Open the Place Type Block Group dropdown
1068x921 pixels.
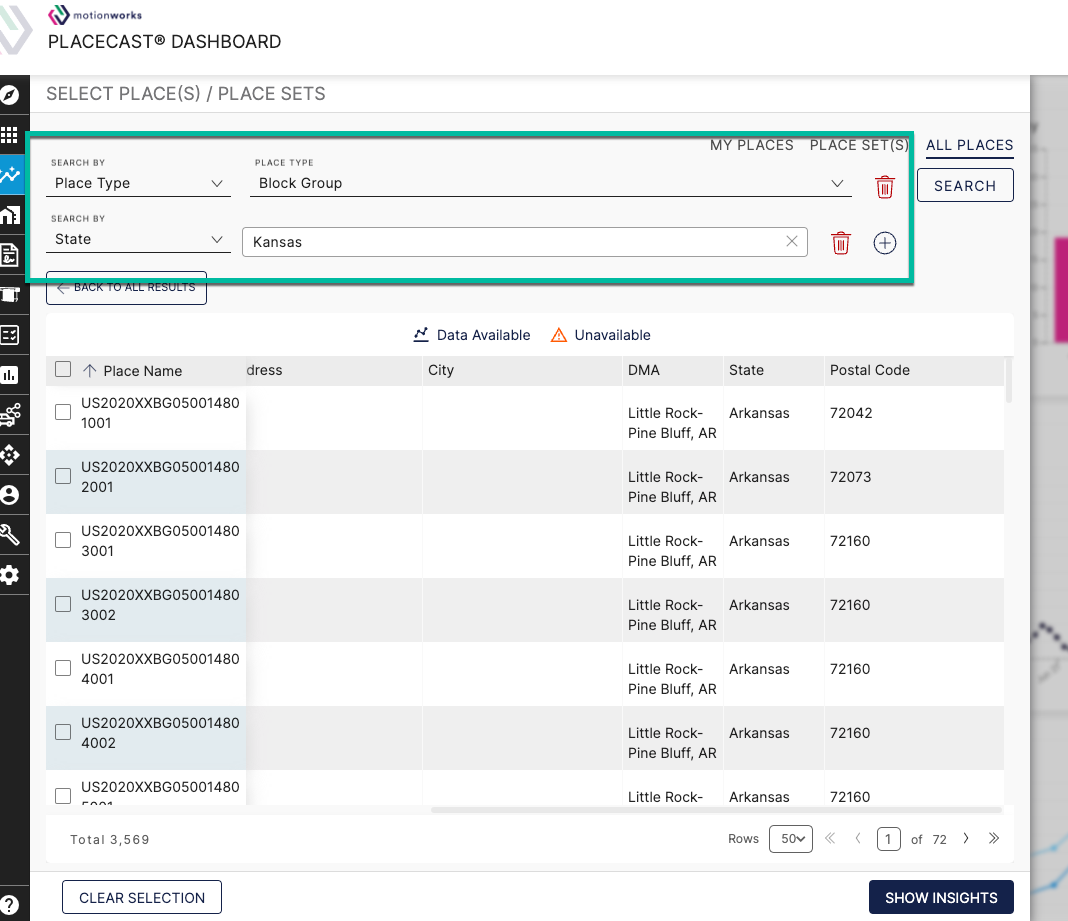tap(550, 183)
